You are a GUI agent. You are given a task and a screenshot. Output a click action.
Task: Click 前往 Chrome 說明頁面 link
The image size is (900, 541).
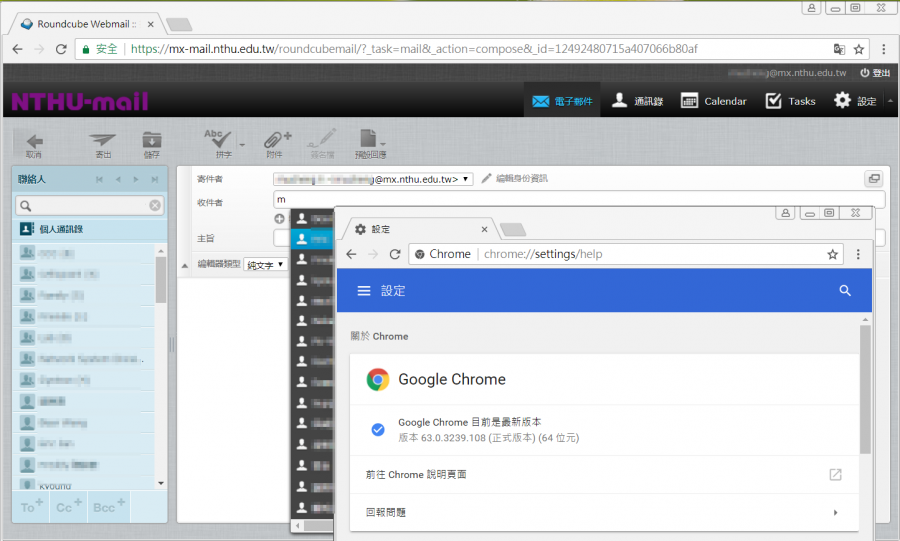tap(417, 474)
